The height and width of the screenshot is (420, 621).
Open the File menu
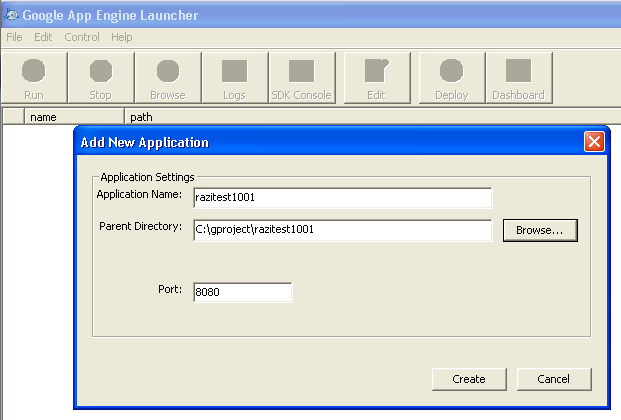14,37
